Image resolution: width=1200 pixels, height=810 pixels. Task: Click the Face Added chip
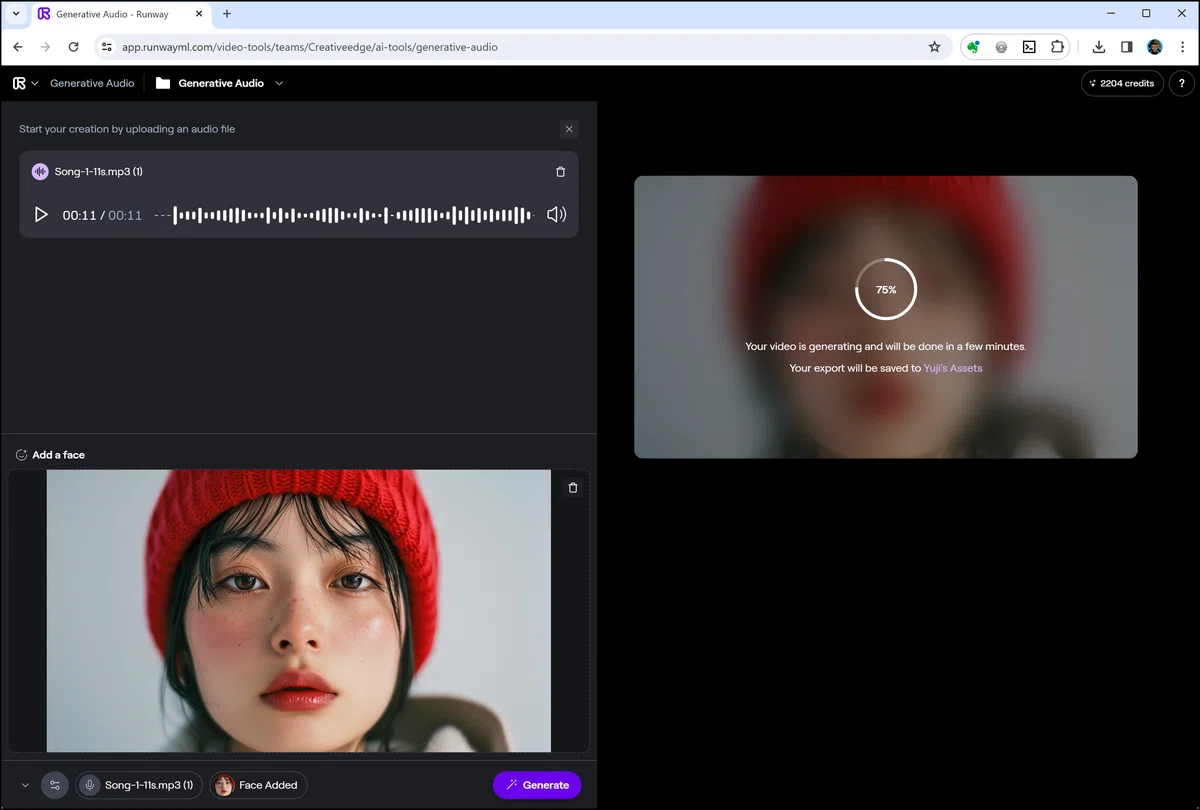coord(258,785)
